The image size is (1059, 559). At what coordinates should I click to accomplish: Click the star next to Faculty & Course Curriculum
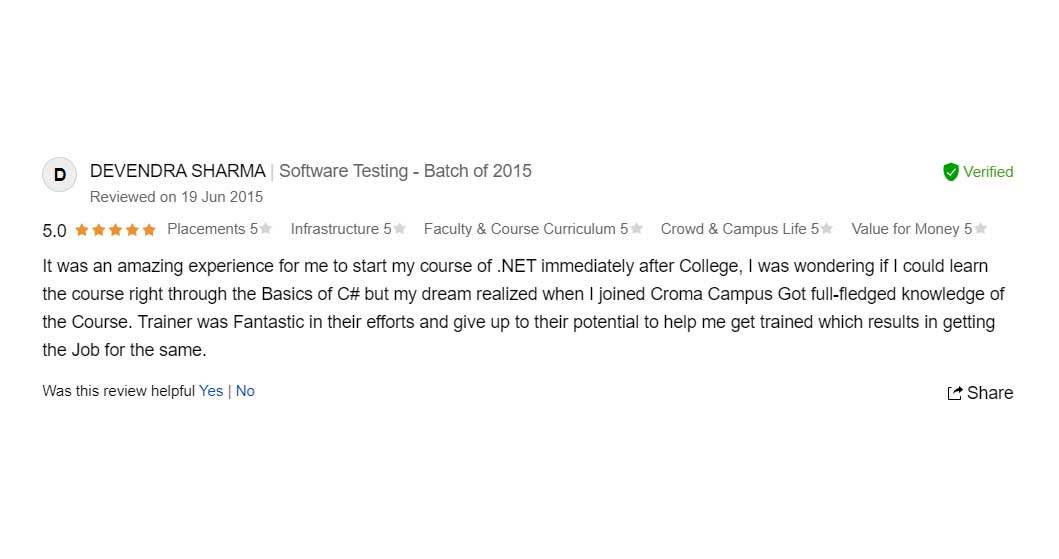pyautogui.click(x=637, y=229)
